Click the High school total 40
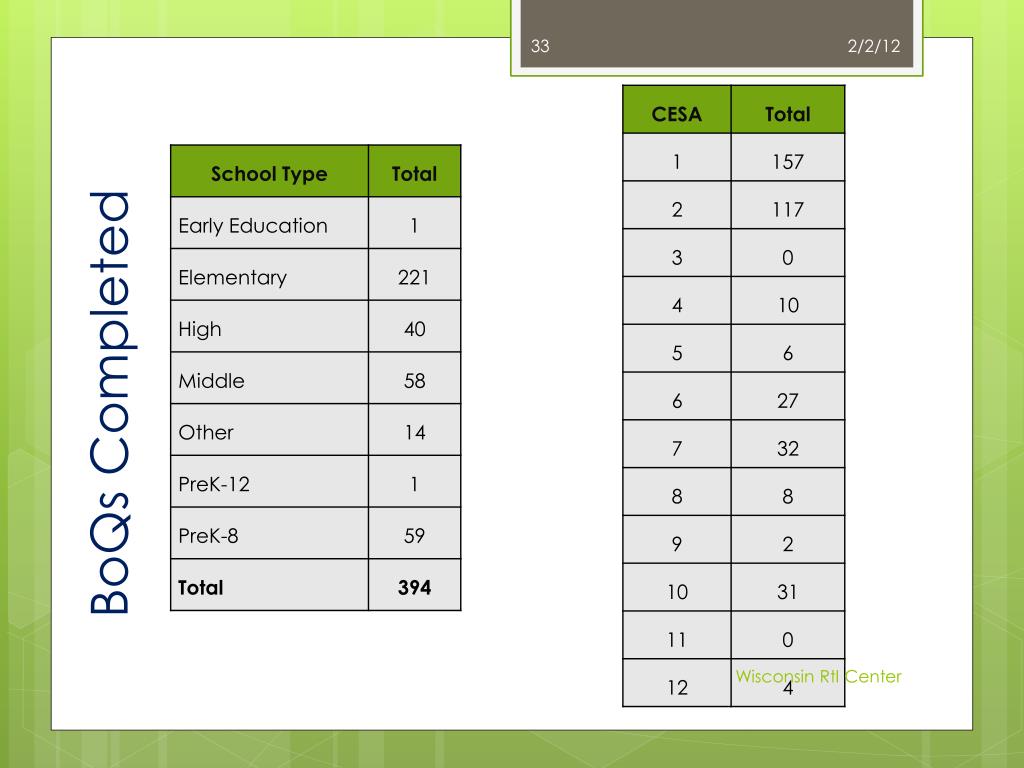 (414, 329)
